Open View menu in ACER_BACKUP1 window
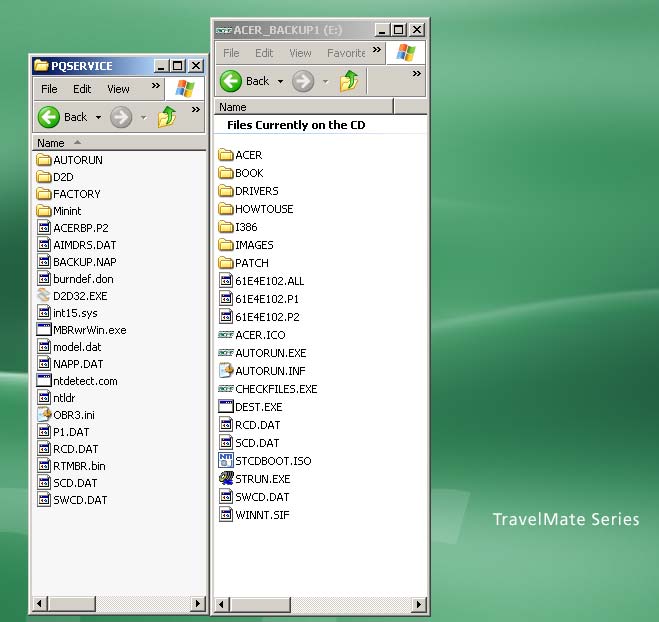The height and width of the screenshot is (622, 659). pos(300,53)
